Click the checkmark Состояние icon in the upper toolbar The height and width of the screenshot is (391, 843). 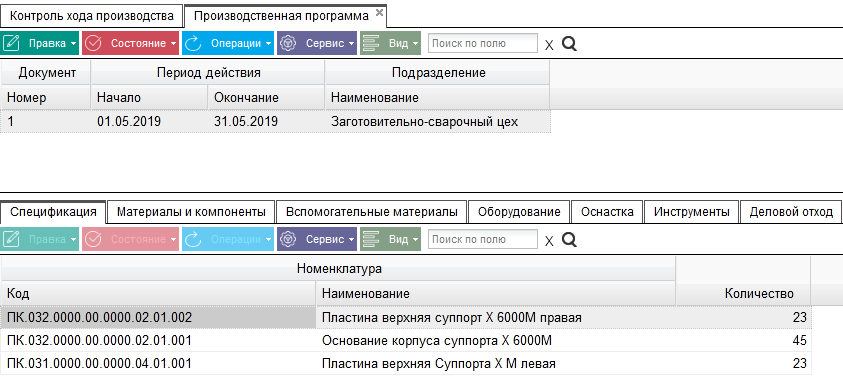(x=93, y=44)
